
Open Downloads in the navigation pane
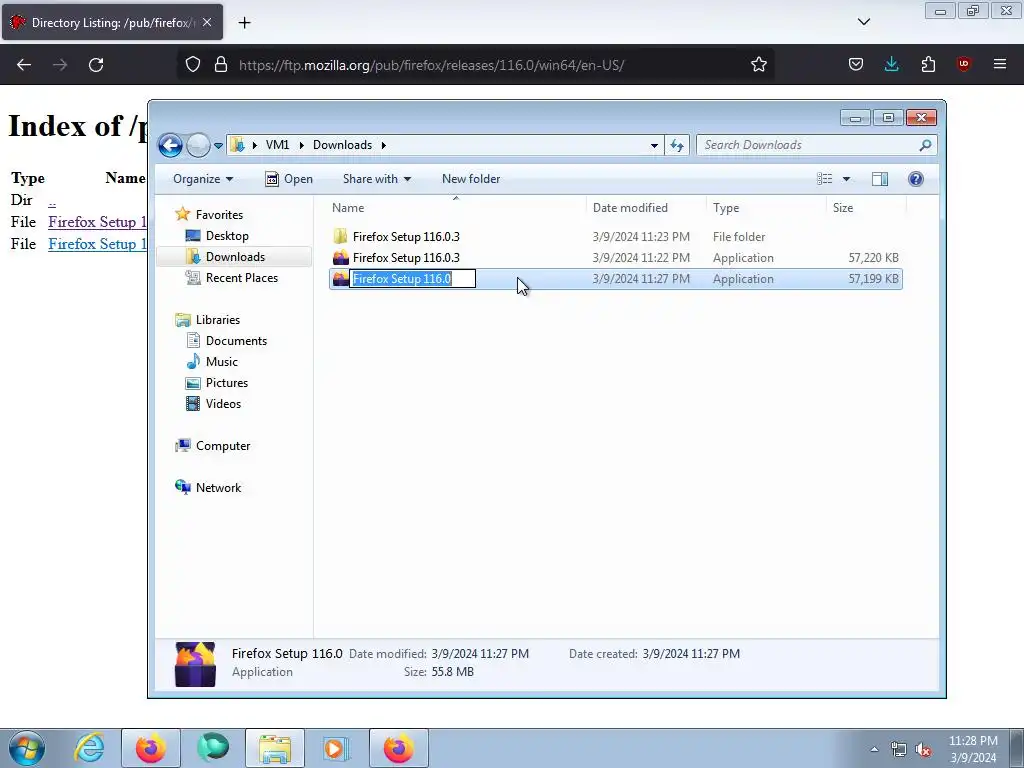point(235,257)
